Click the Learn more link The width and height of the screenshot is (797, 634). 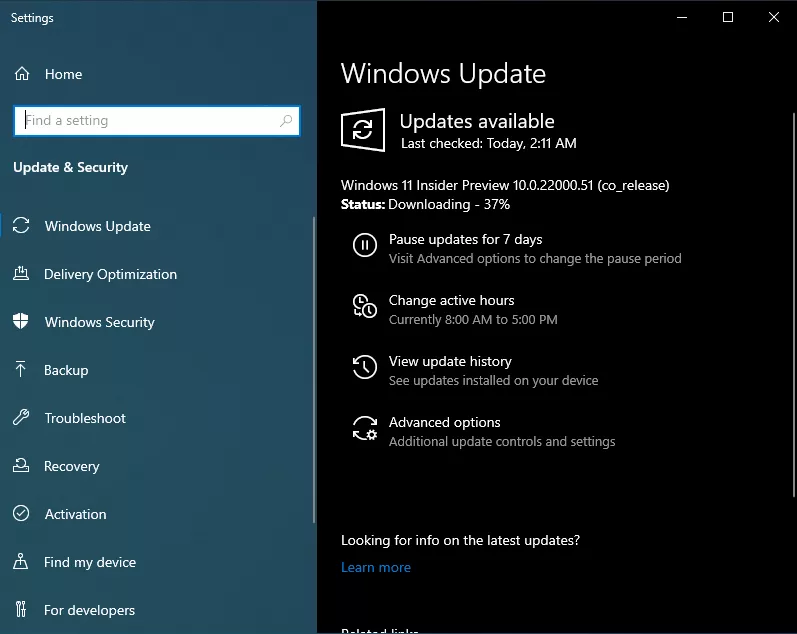376,567
